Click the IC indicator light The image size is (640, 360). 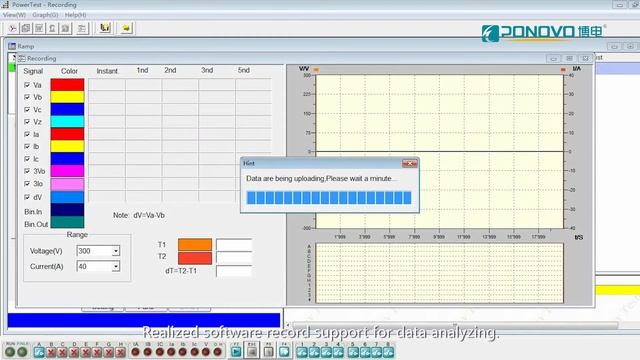pos(160,352)
